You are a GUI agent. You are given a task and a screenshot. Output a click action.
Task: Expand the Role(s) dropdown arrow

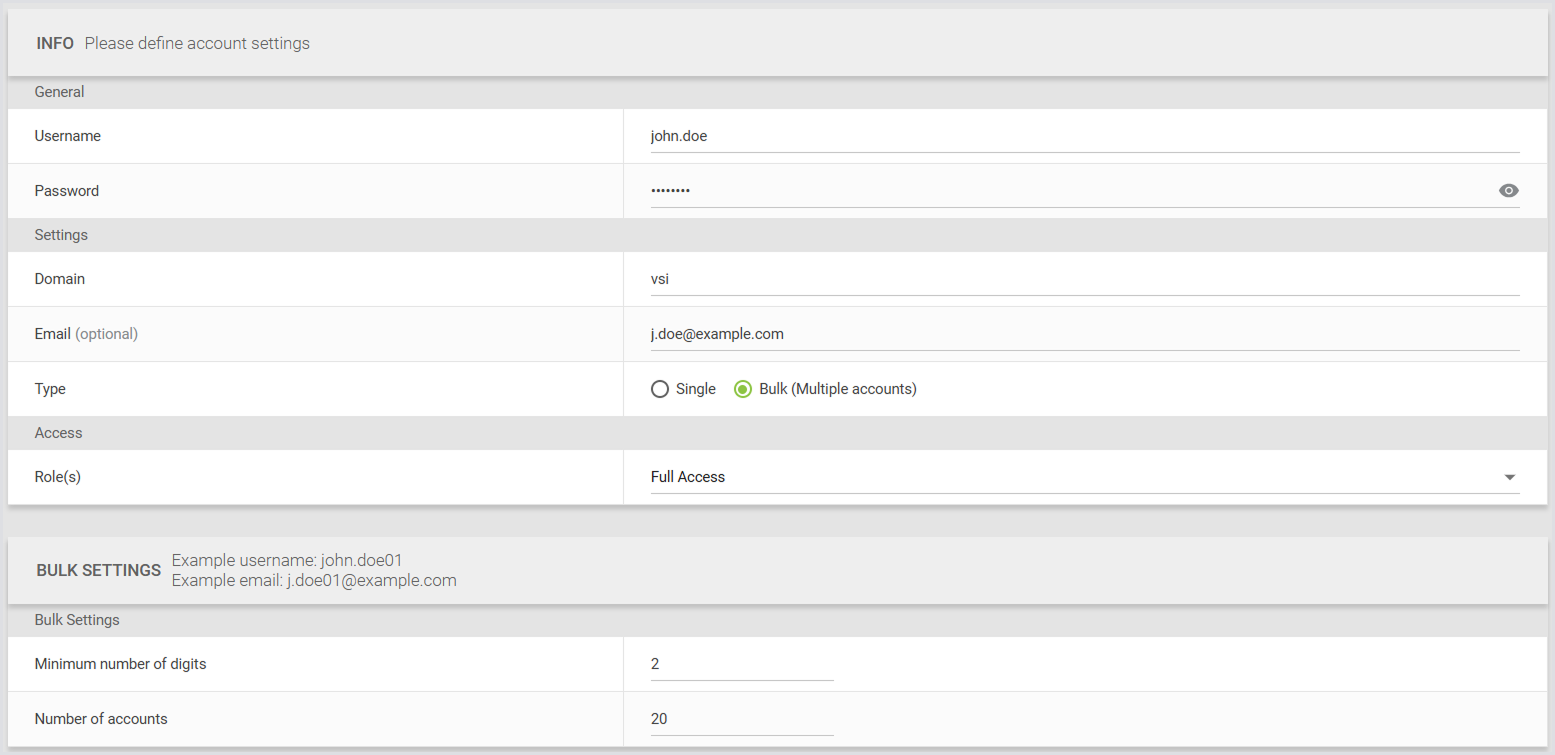[1509, 478]
